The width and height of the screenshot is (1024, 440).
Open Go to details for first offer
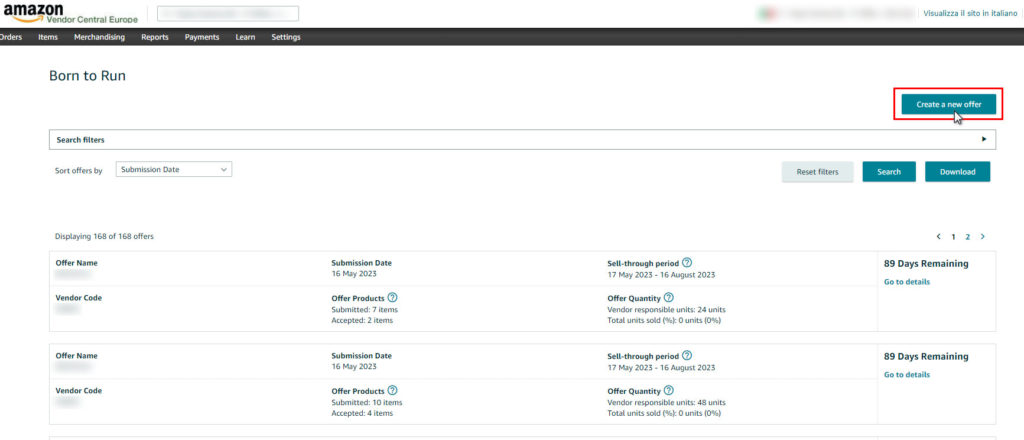point(906,282)
